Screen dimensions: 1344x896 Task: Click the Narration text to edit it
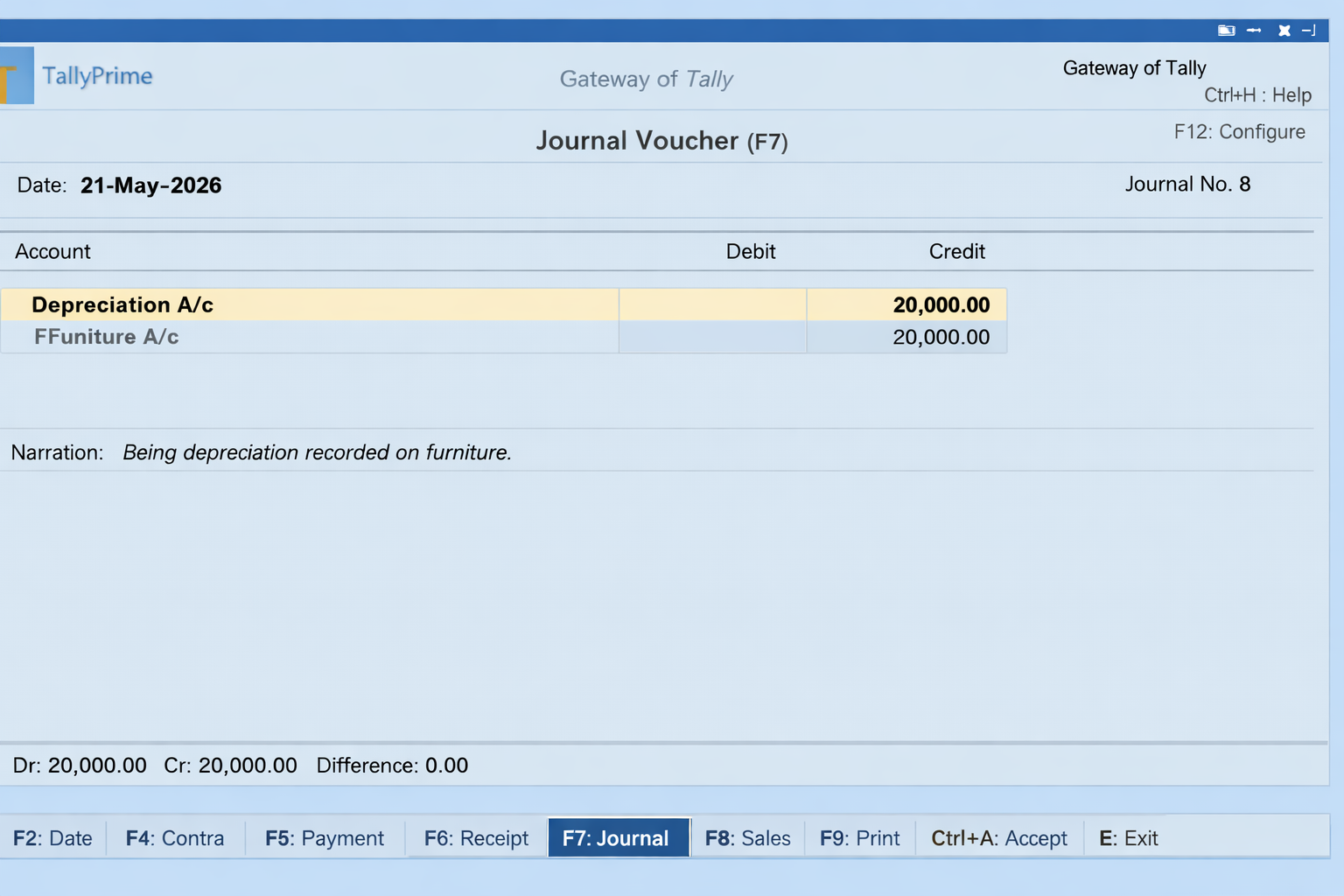click(x=317, y=452)
